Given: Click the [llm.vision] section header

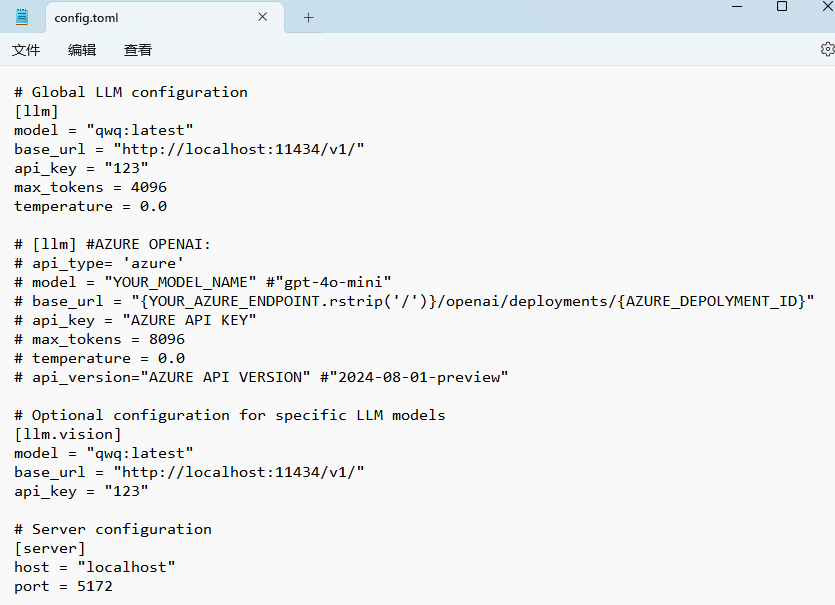Looking at the screenshot, I should coord(68,434).
